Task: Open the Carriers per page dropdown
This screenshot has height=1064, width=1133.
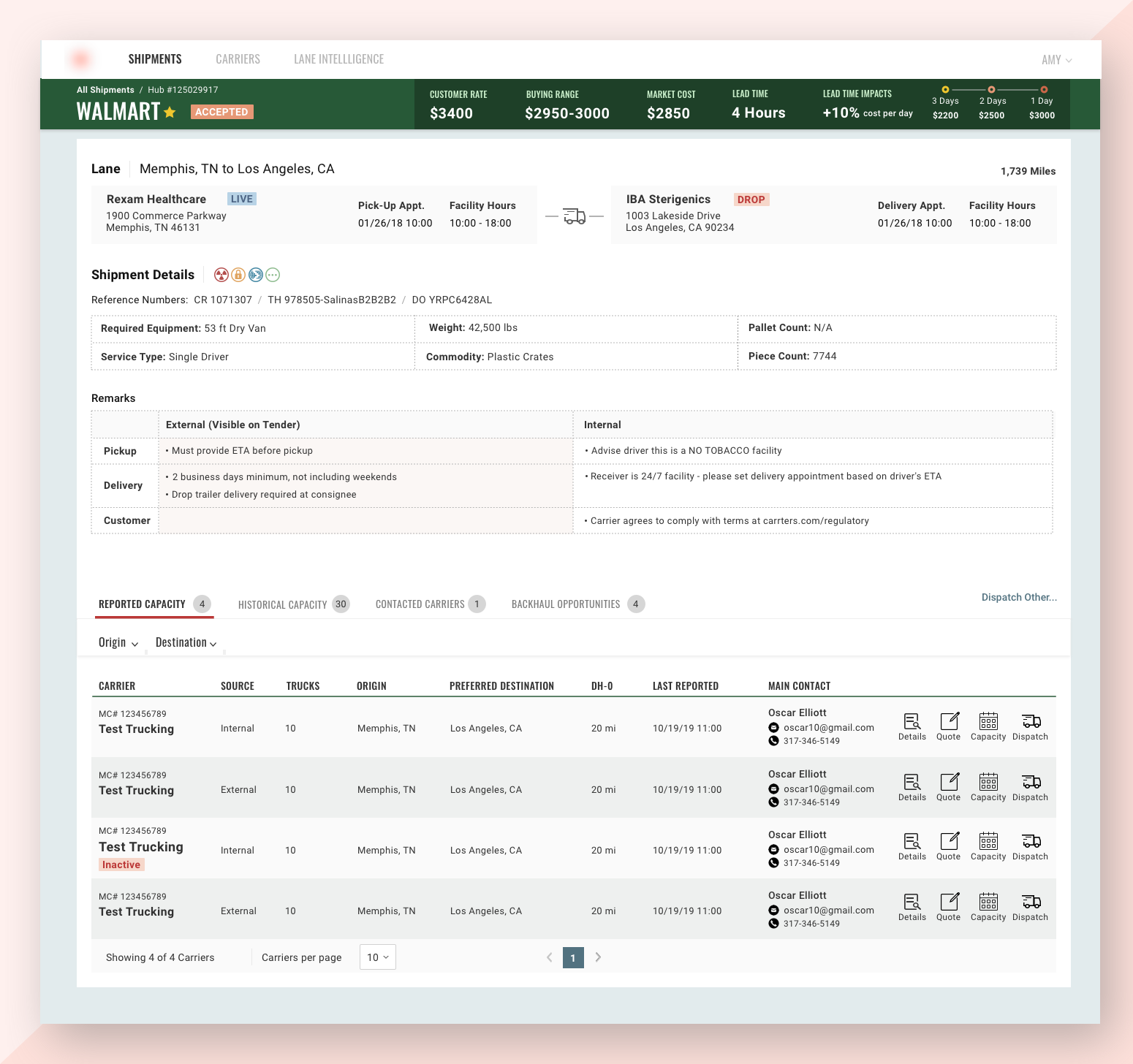Action: (x=377, y=957)
